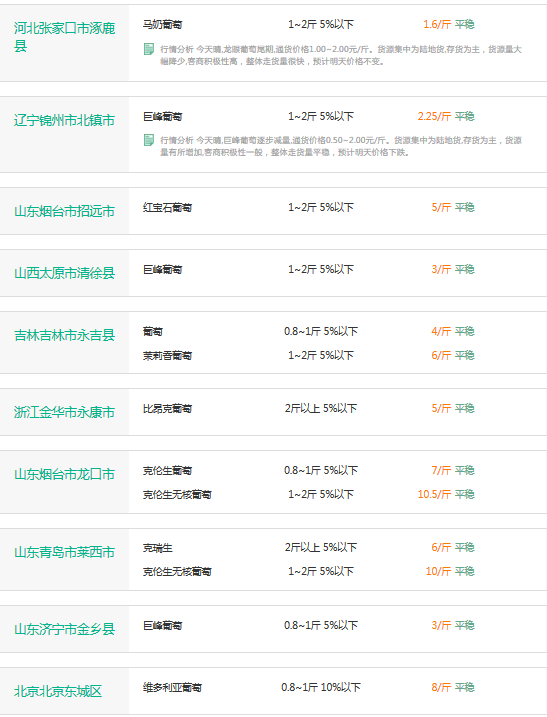Open the 河北张家口市涿鹿县 region link
The image size is (547, 717).
64,37
